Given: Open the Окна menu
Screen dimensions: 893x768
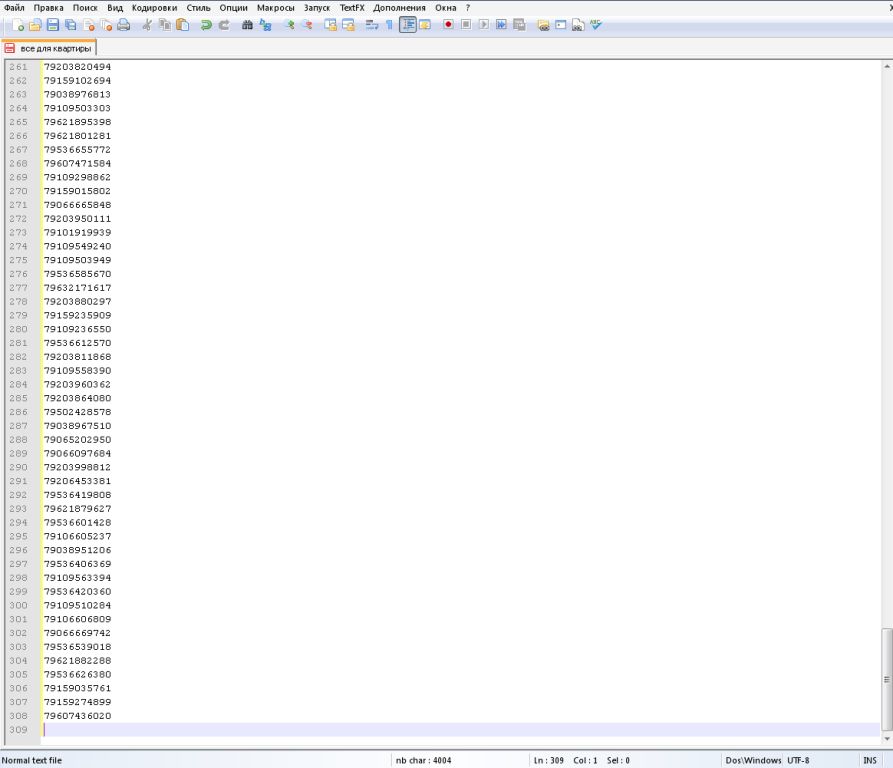Looking at the screenshot, I should point(445,7).
